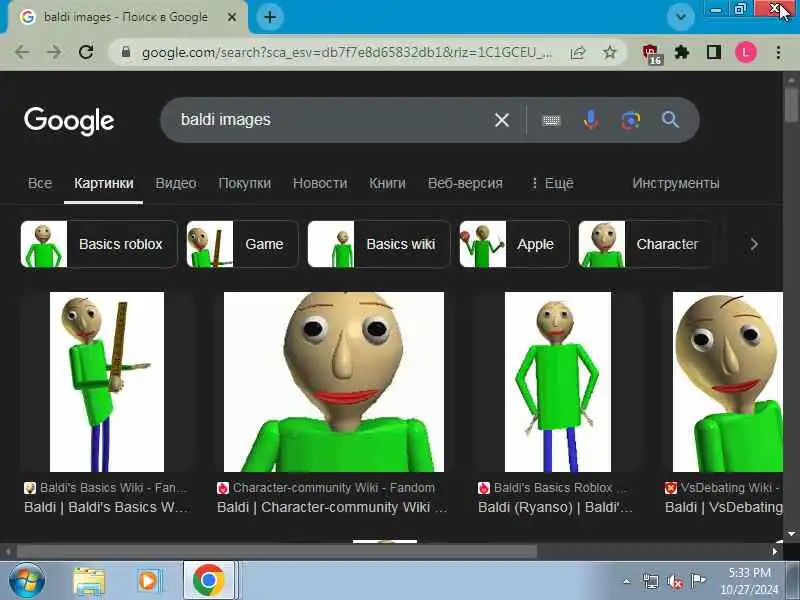The width and height of the screenshot is (800, 600).
Task: Switch to Книги tab
Action: [x=387, y=183]
